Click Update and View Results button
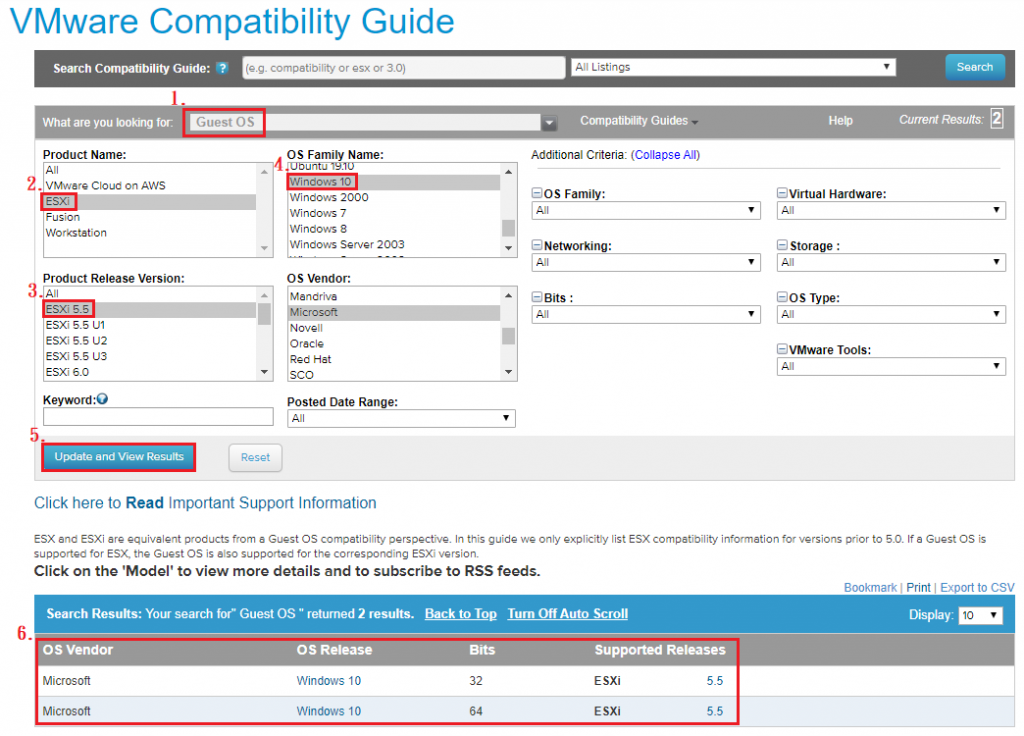Screen dimensions: 1024x736 pos(119,456)
